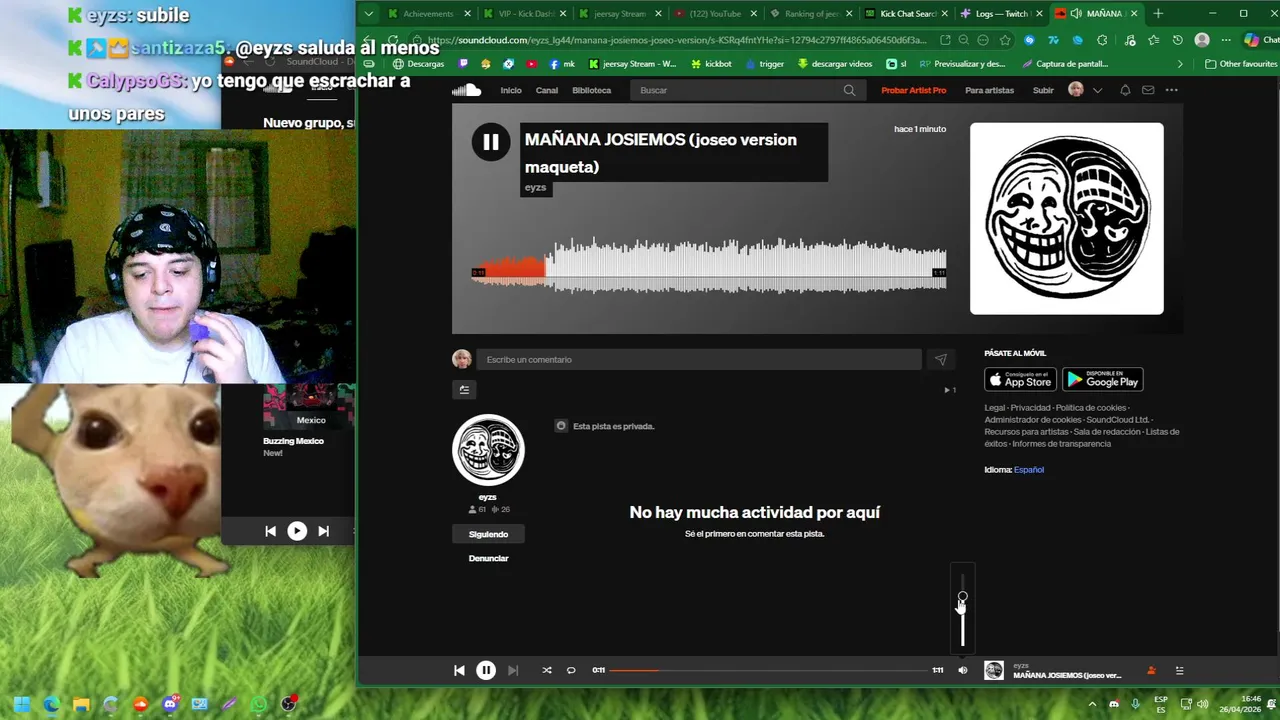Click the eyzs profile avatar under the comment box
Viewport: 1280px width, 720px height.
pyautogui.click(x=488, y=450)
